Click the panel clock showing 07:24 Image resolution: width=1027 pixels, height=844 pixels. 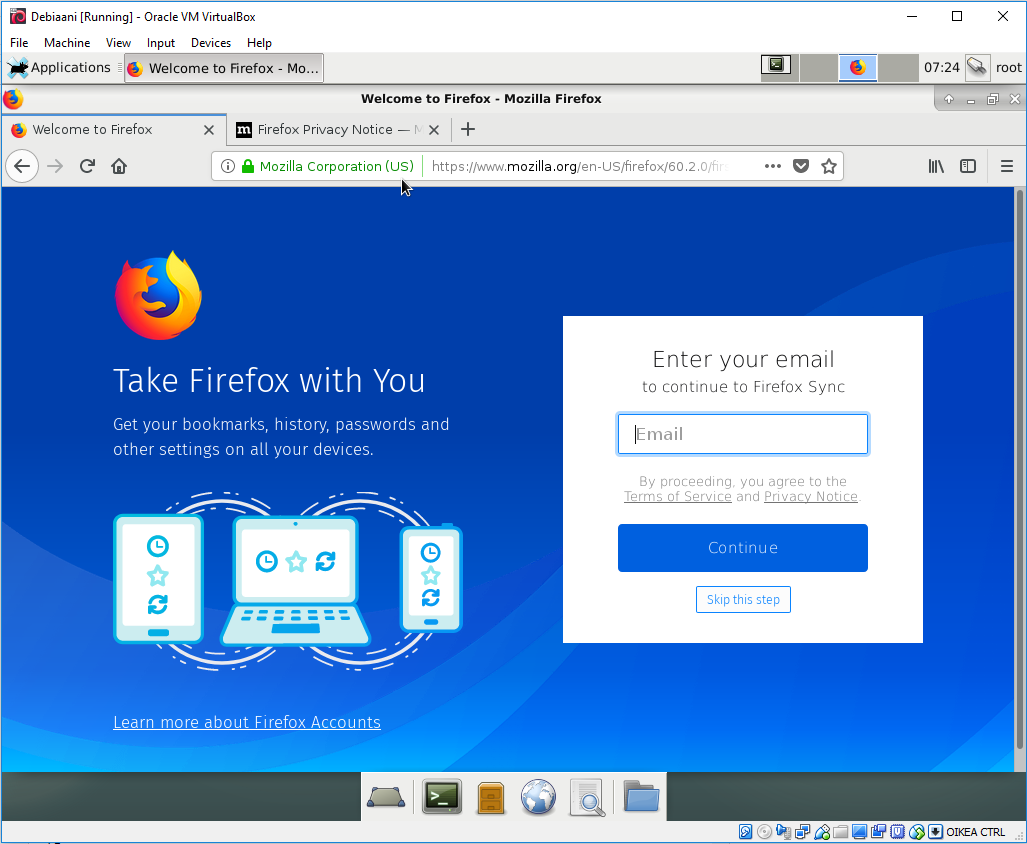[941, 67]
